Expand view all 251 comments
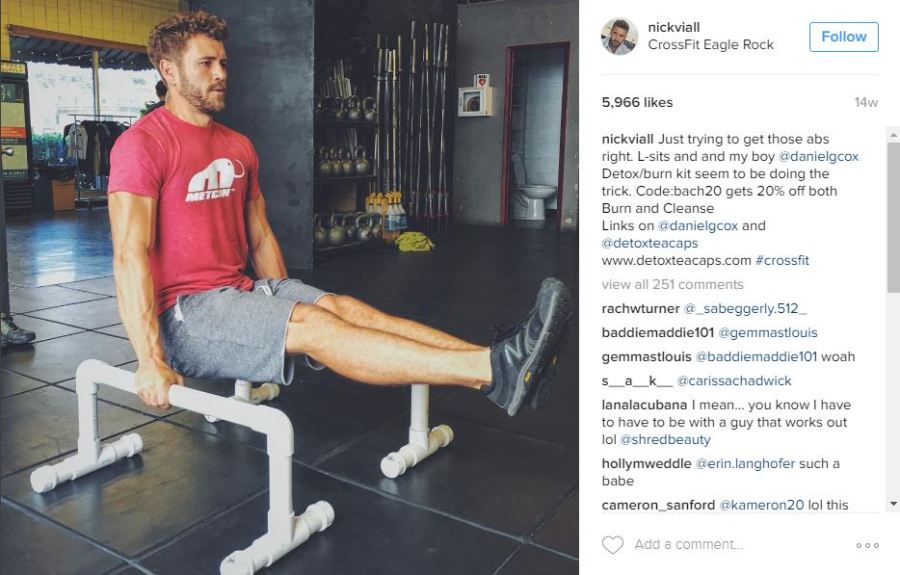 pos(672,285)
